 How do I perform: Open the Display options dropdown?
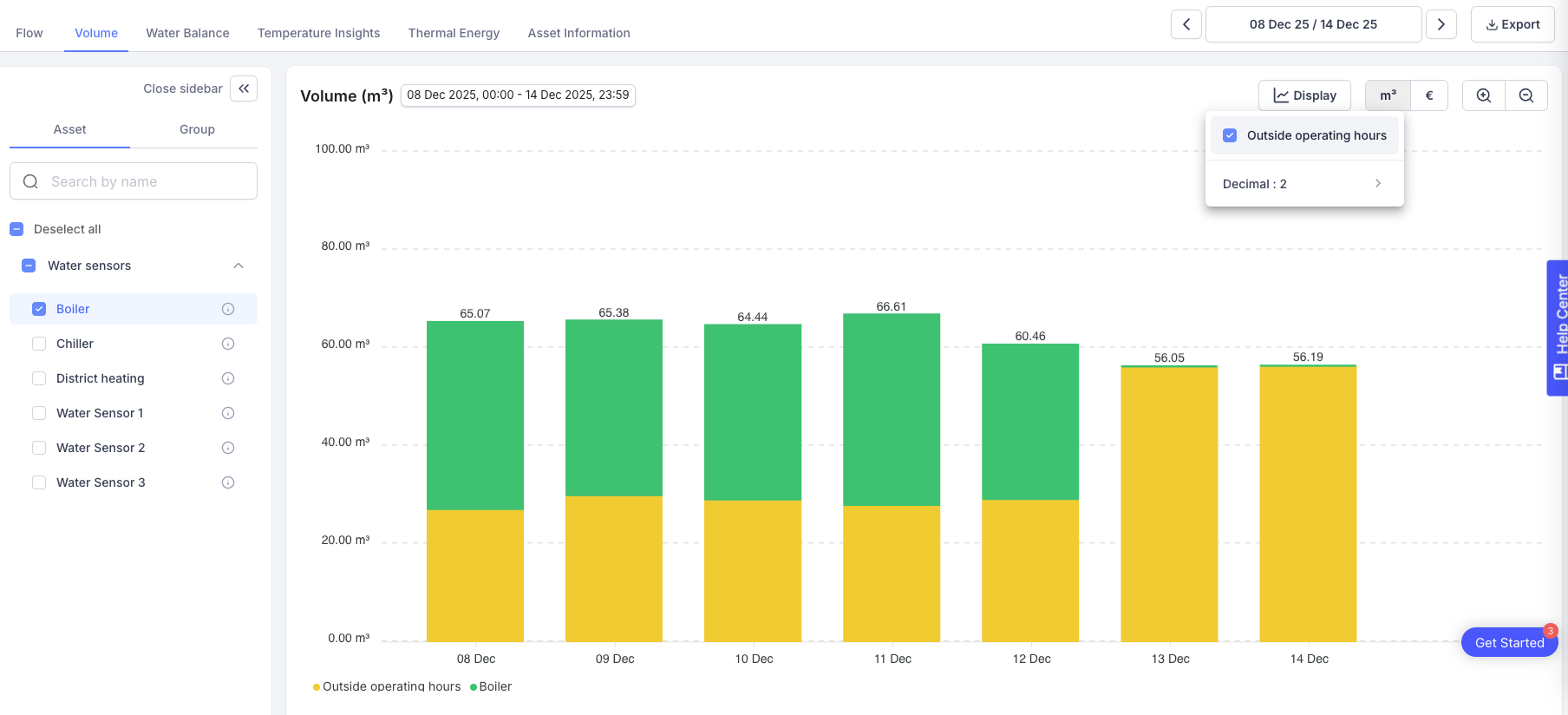tap(1304, 95)
